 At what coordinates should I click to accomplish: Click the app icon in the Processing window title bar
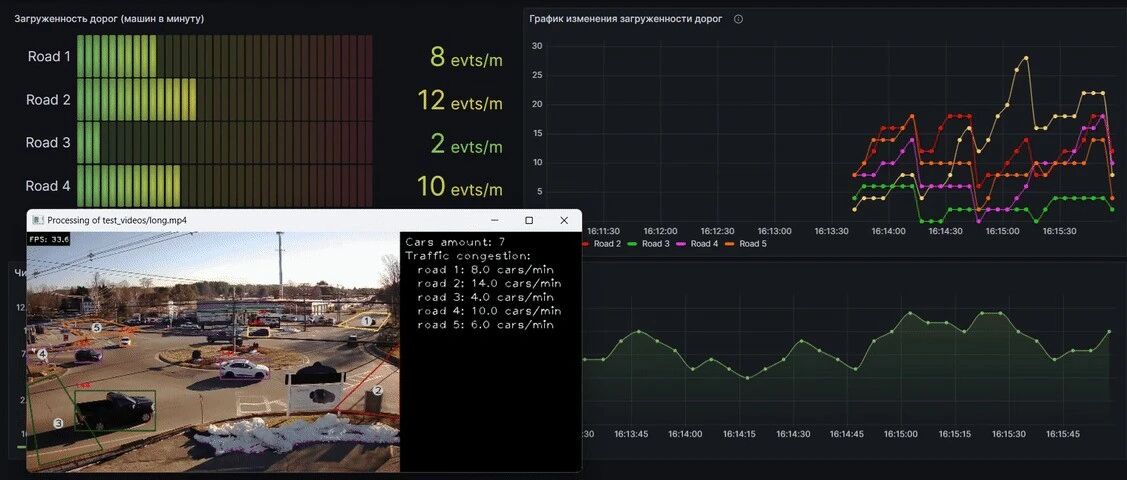coord(37,221)
